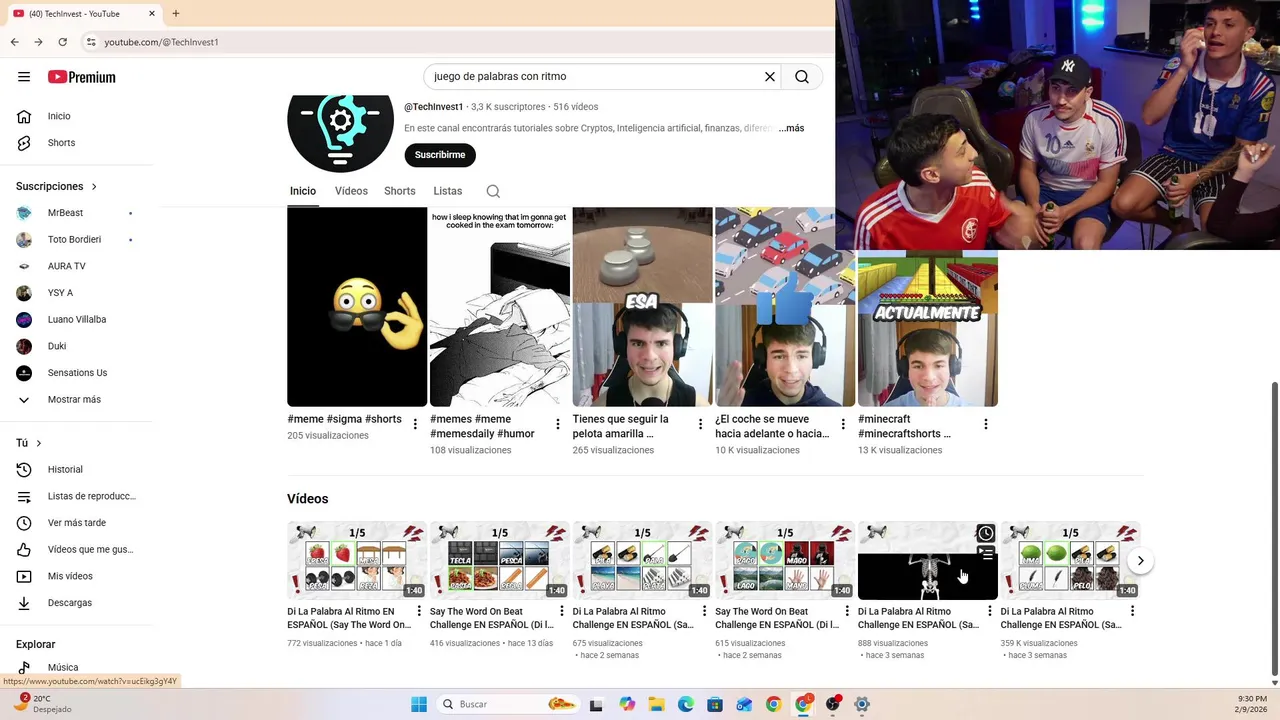The height and width of the screenshot is (720, 1280).
Task: Open options for pelota amarilla short
Action: click(x=700, y=424)
